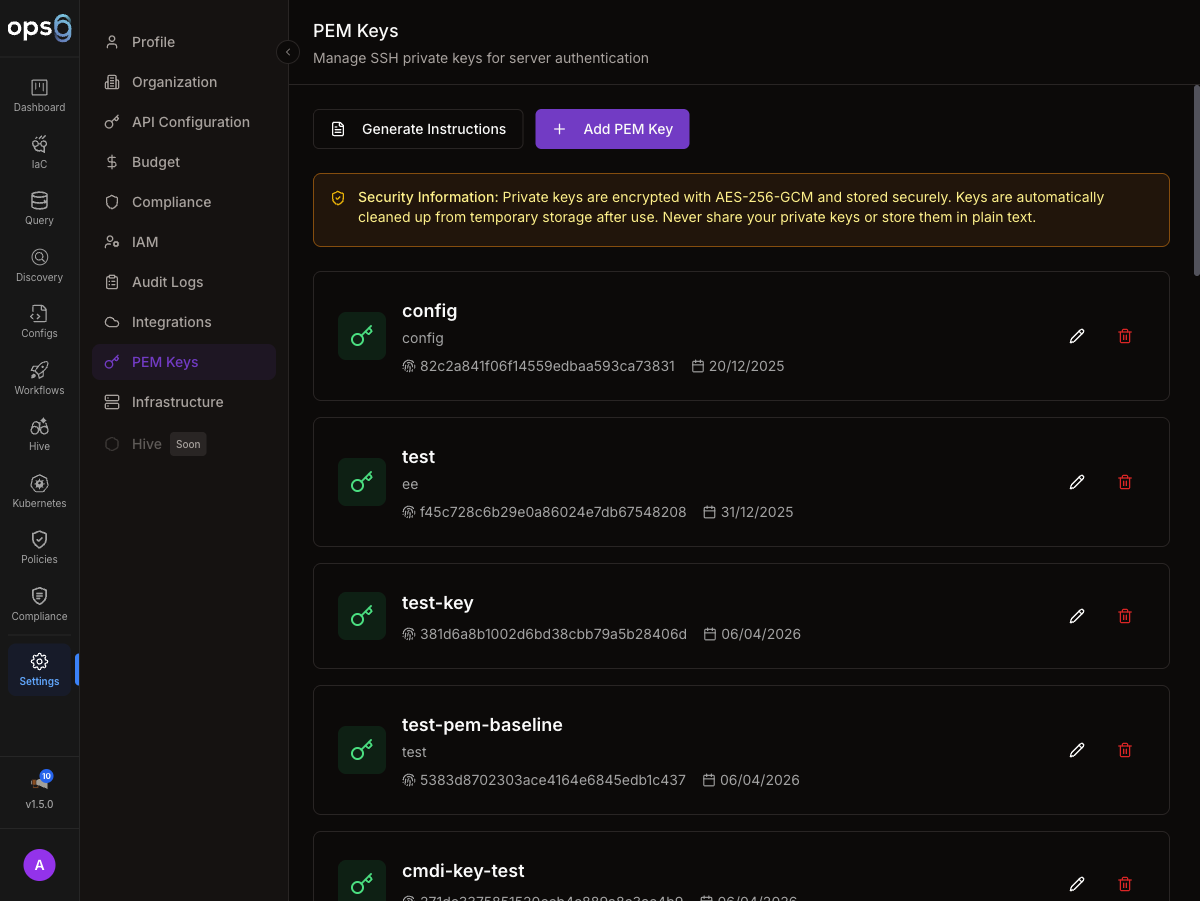Select the IaC sidebar icon

(x=39, y=150)
